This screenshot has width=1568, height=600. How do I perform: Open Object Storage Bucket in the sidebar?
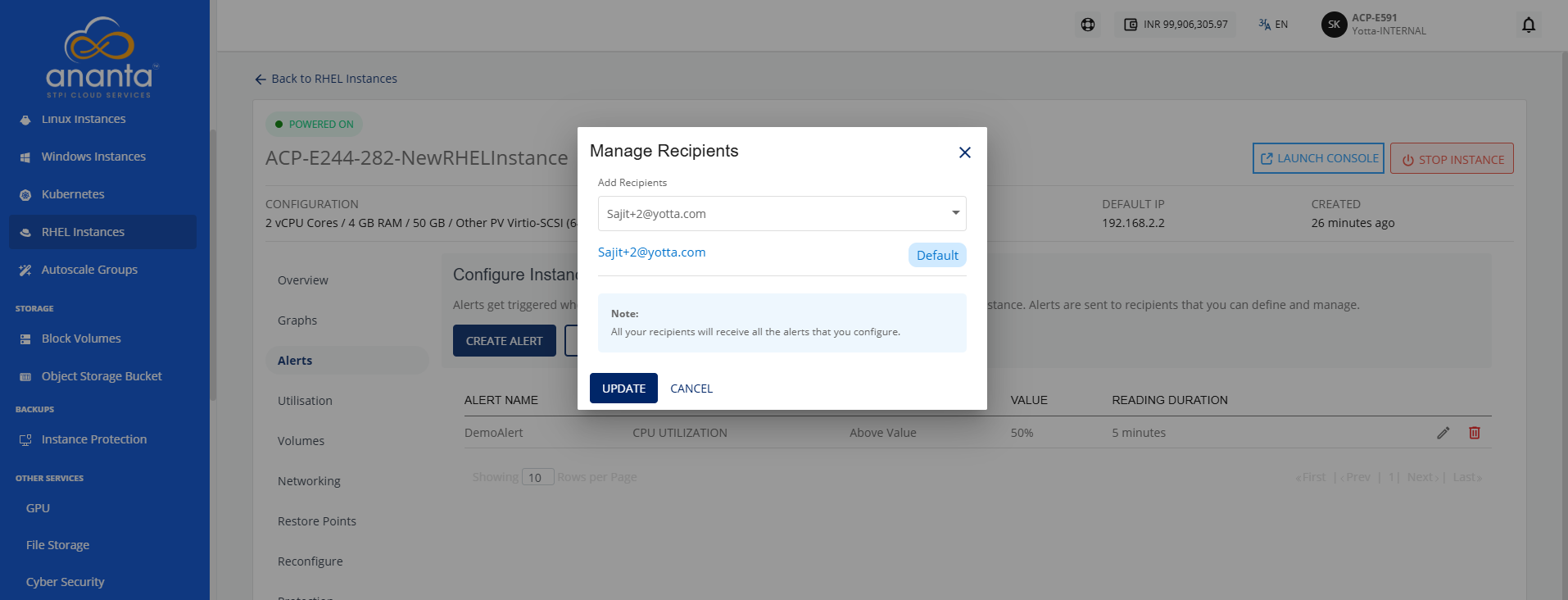(102, 376)
